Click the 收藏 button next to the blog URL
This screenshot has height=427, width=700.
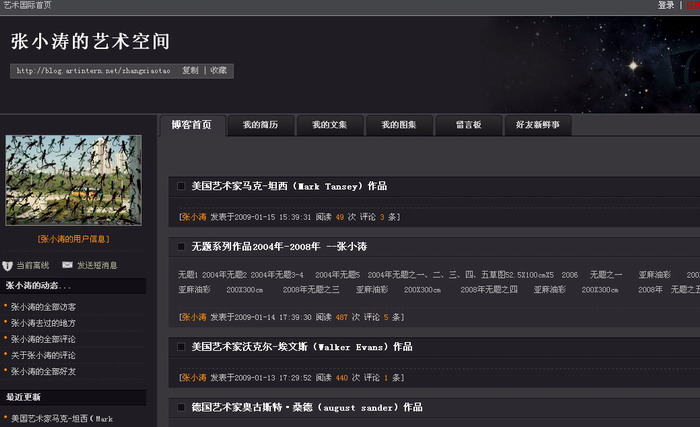(x=218, y=71)
